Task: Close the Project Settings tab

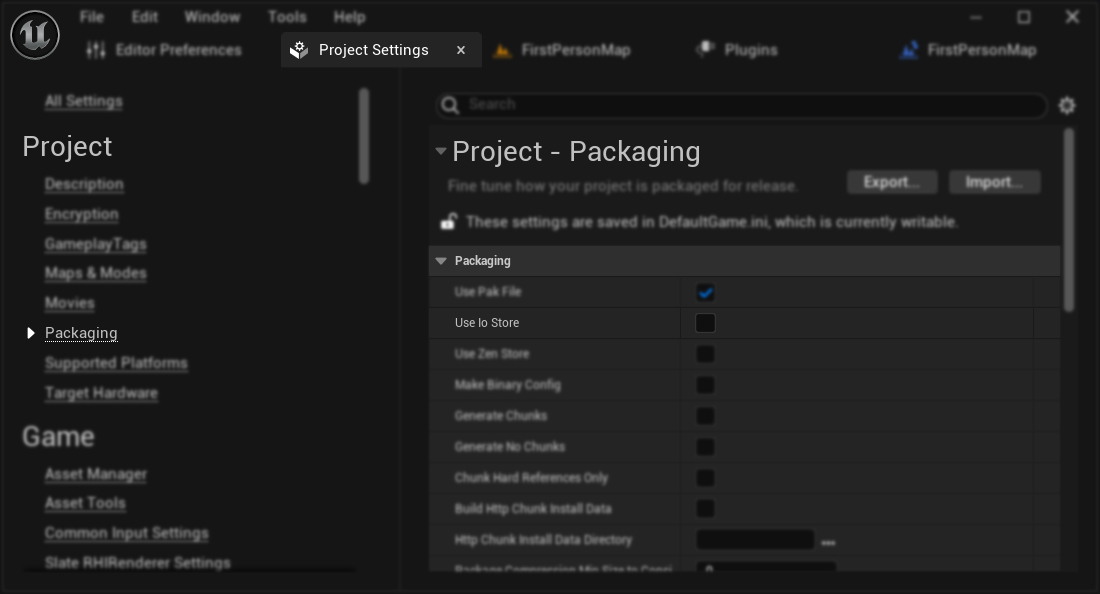Action: [461, 50]
